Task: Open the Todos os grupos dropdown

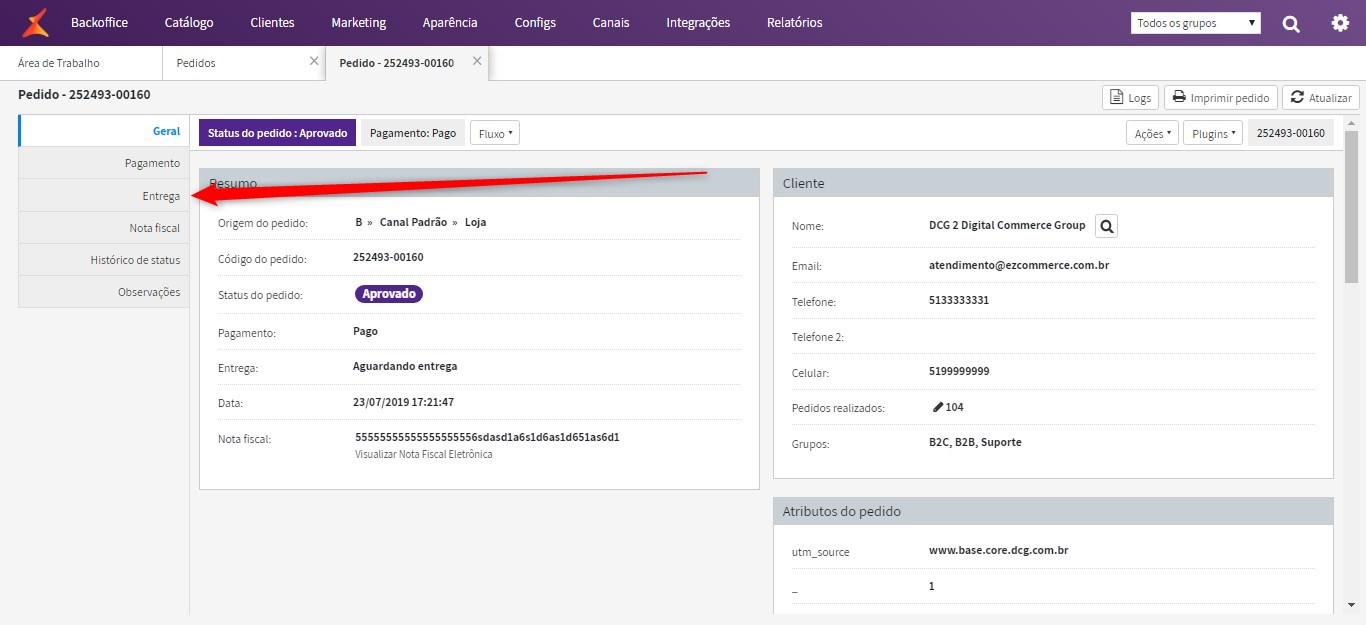Action: (x=1196, y=23)
